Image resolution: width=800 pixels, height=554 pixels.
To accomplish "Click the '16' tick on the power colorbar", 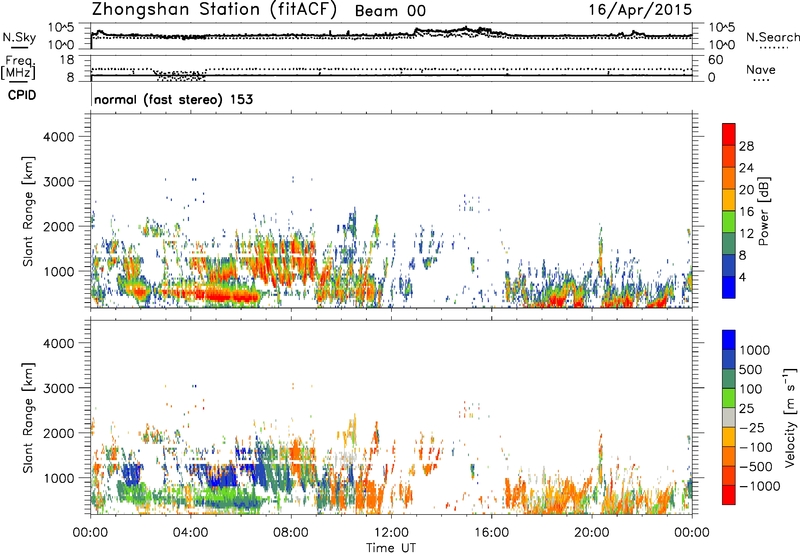I will click(746, 212).
